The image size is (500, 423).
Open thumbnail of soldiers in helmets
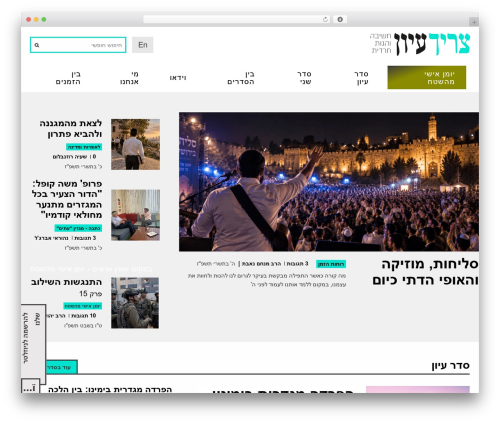[x=135, y=303]
